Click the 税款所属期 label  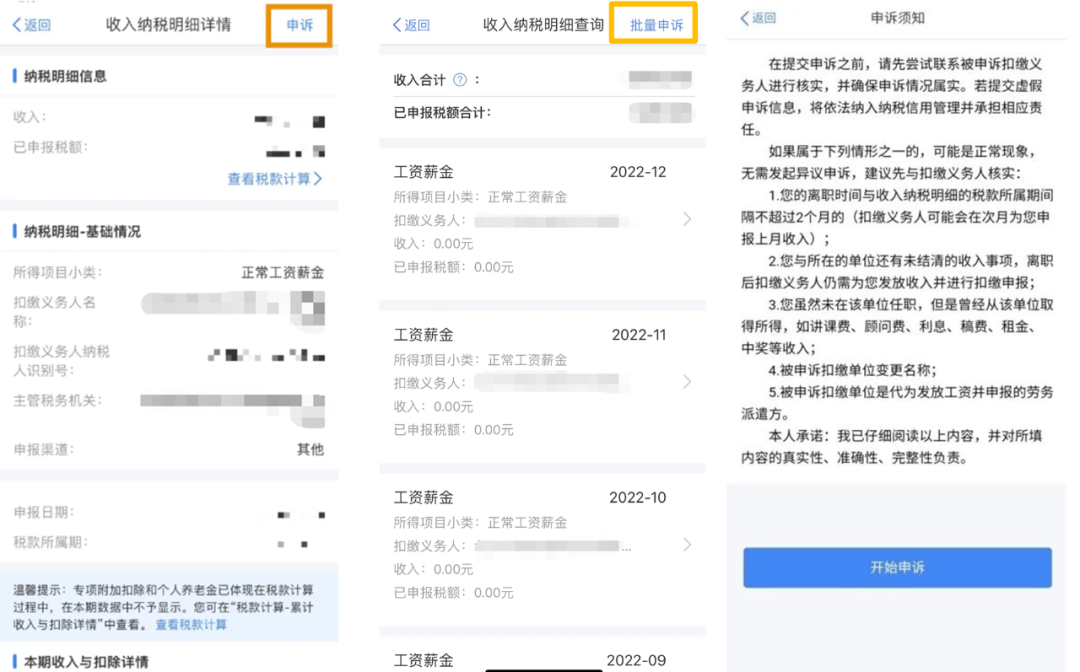tap(50, 543)
